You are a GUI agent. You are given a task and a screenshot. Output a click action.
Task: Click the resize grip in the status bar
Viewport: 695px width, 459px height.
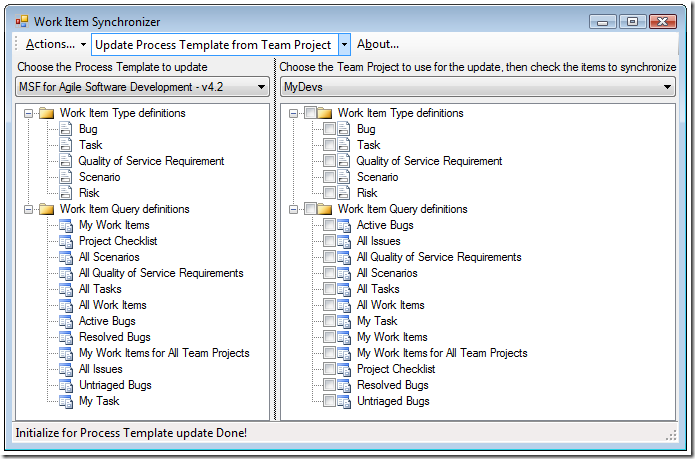click(671, 435)
